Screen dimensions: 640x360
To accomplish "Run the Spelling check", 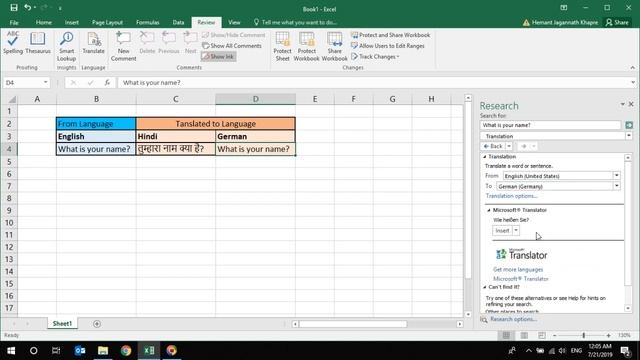I will pyautogui.click(x=13, y=42).
